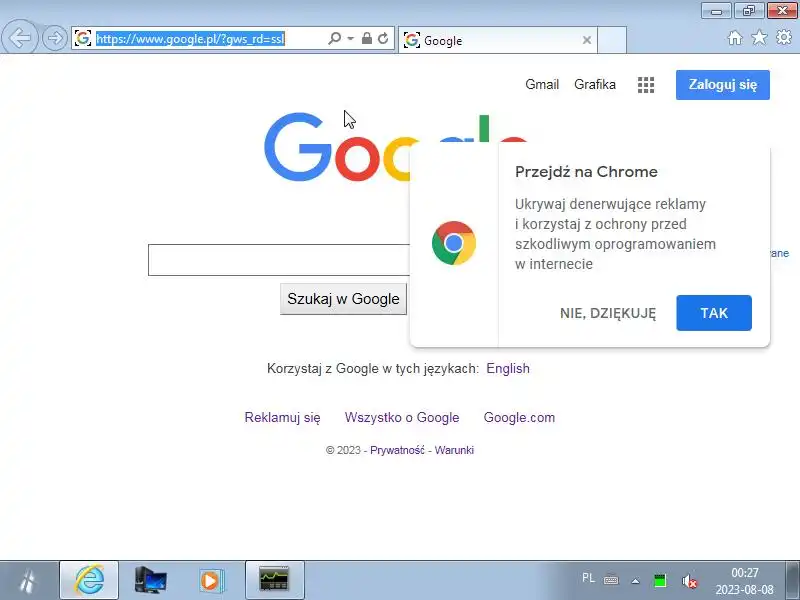The height and width of the screenshot is (600, 800).
Task: Open Favorites star icon
Action: pyautogui.click(x=759, y=37)
